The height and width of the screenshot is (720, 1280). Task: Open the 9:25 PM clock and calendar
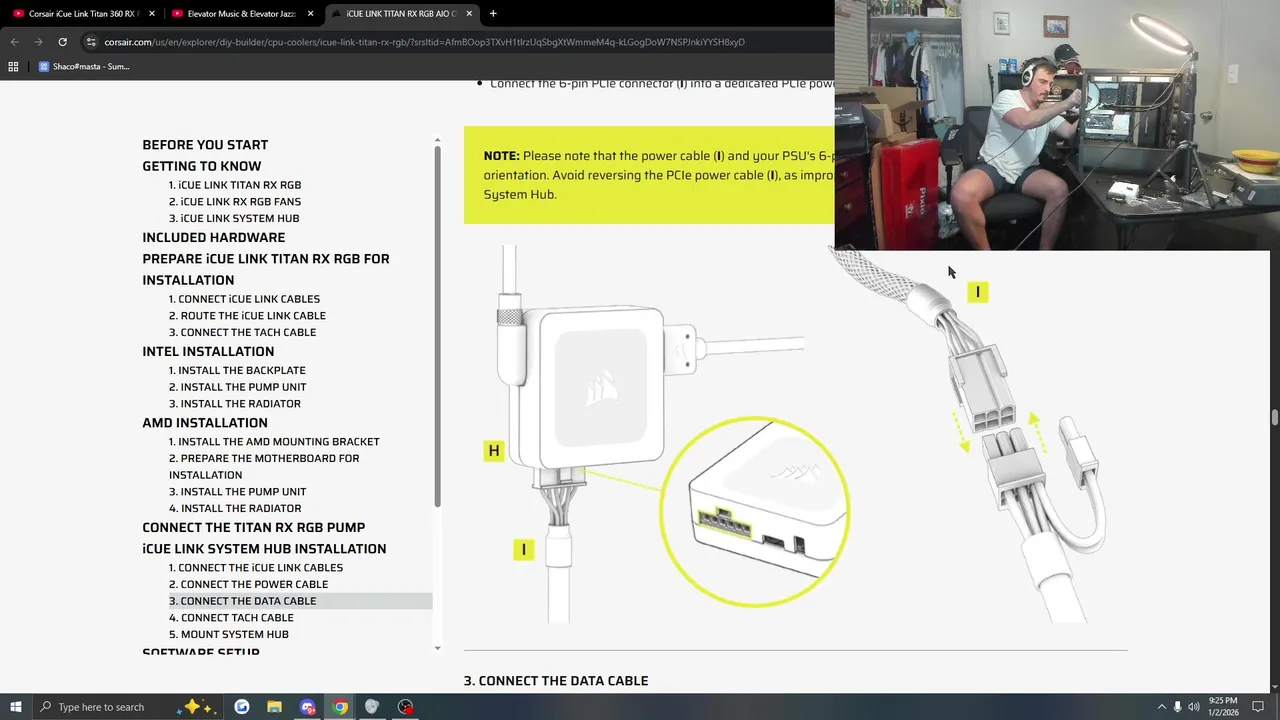1223,707
